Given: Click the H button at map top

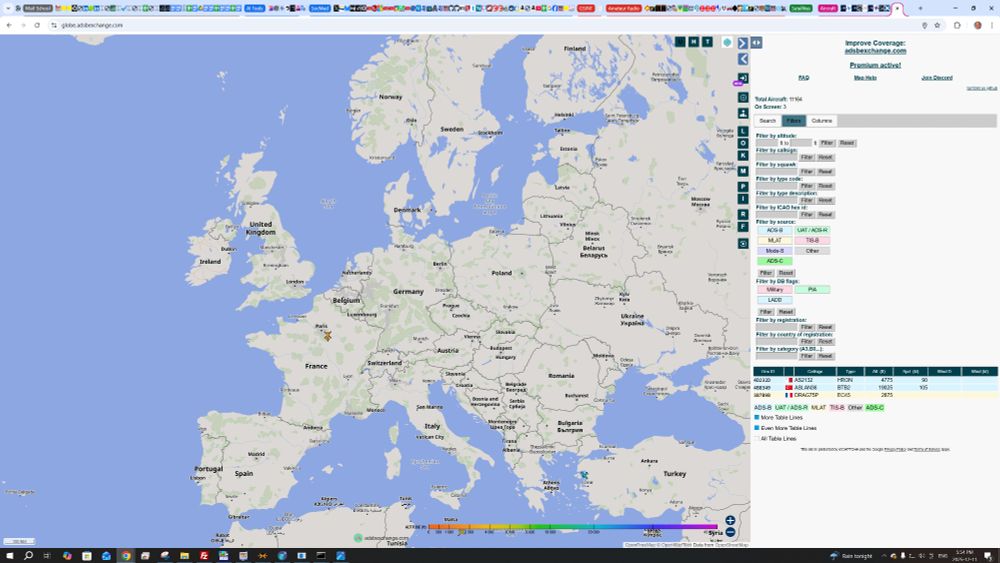Looking at the screenshot, I should click(693, 41).
